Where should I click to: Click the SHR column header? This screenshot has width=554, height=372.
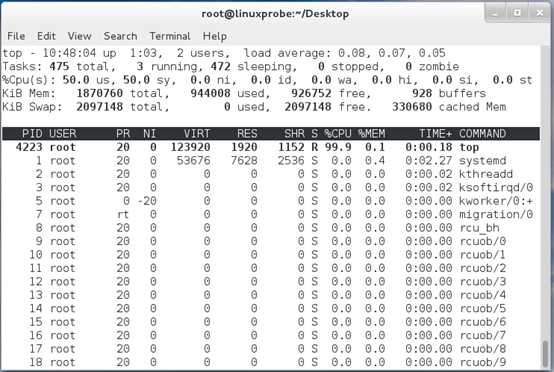click(x=294, y=134)
